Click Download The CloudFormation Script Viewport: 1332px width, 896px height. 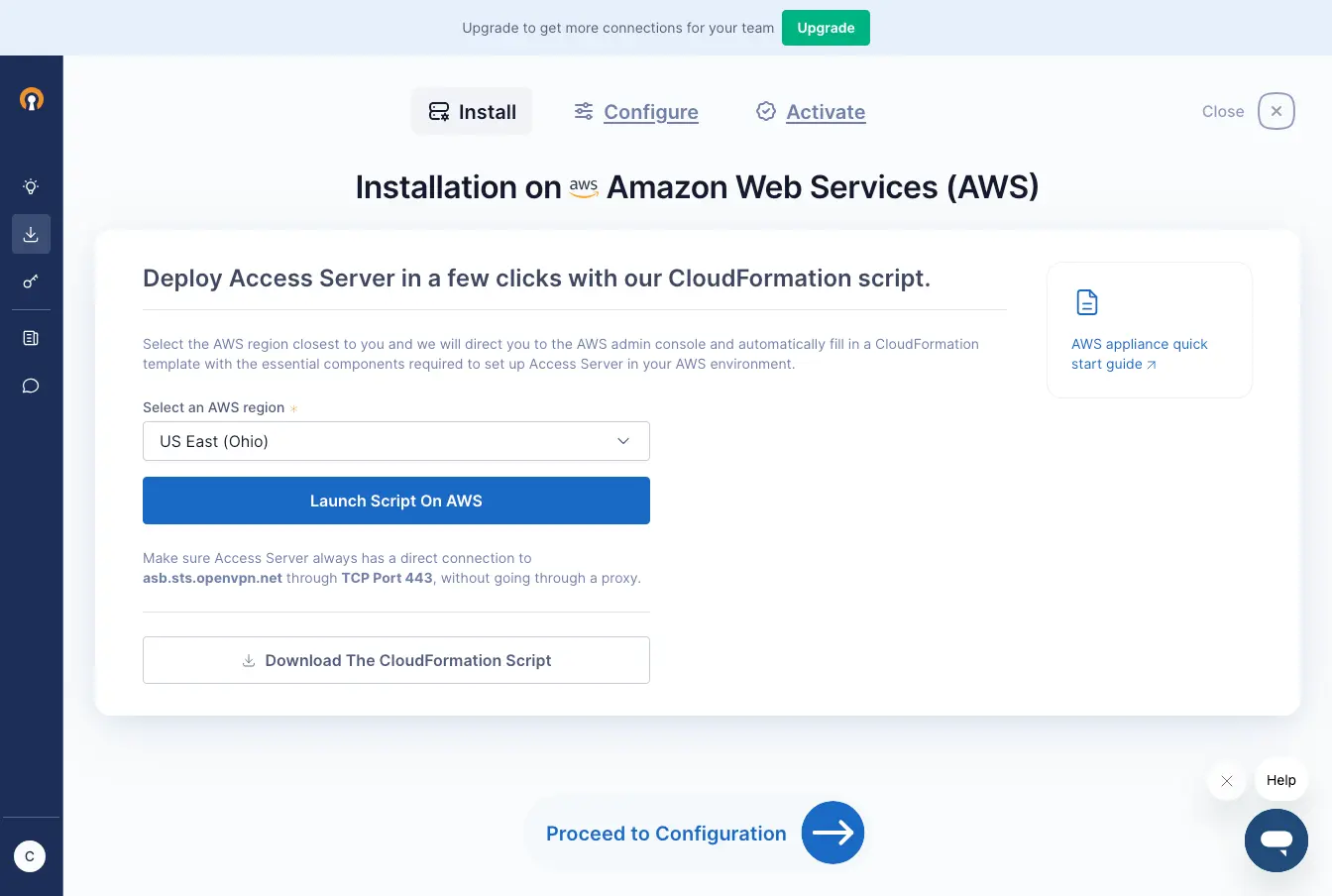(395, 660)
